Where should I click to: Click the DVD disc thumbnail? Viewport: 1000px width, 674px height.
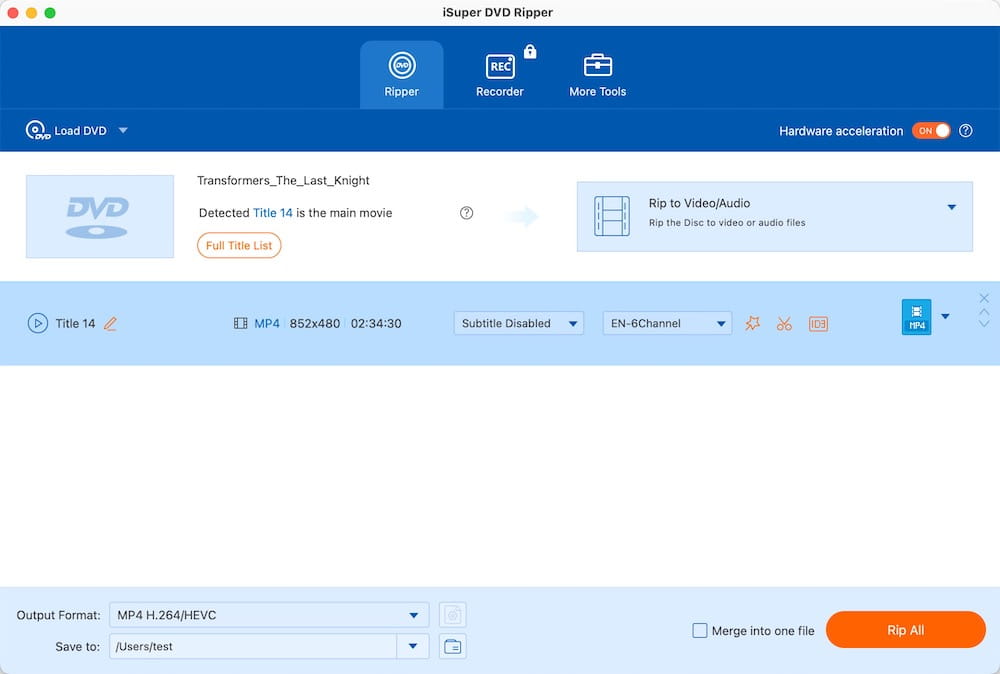pyautogui.click(x=100, y=217)
